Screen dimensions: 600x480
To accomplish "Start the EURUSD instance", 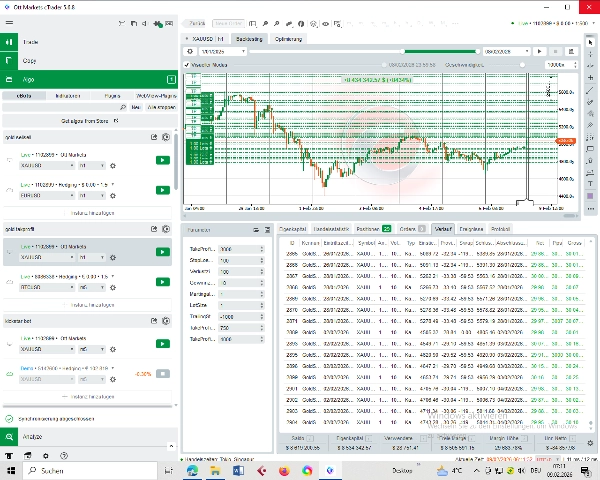I will tap(163, 190).
